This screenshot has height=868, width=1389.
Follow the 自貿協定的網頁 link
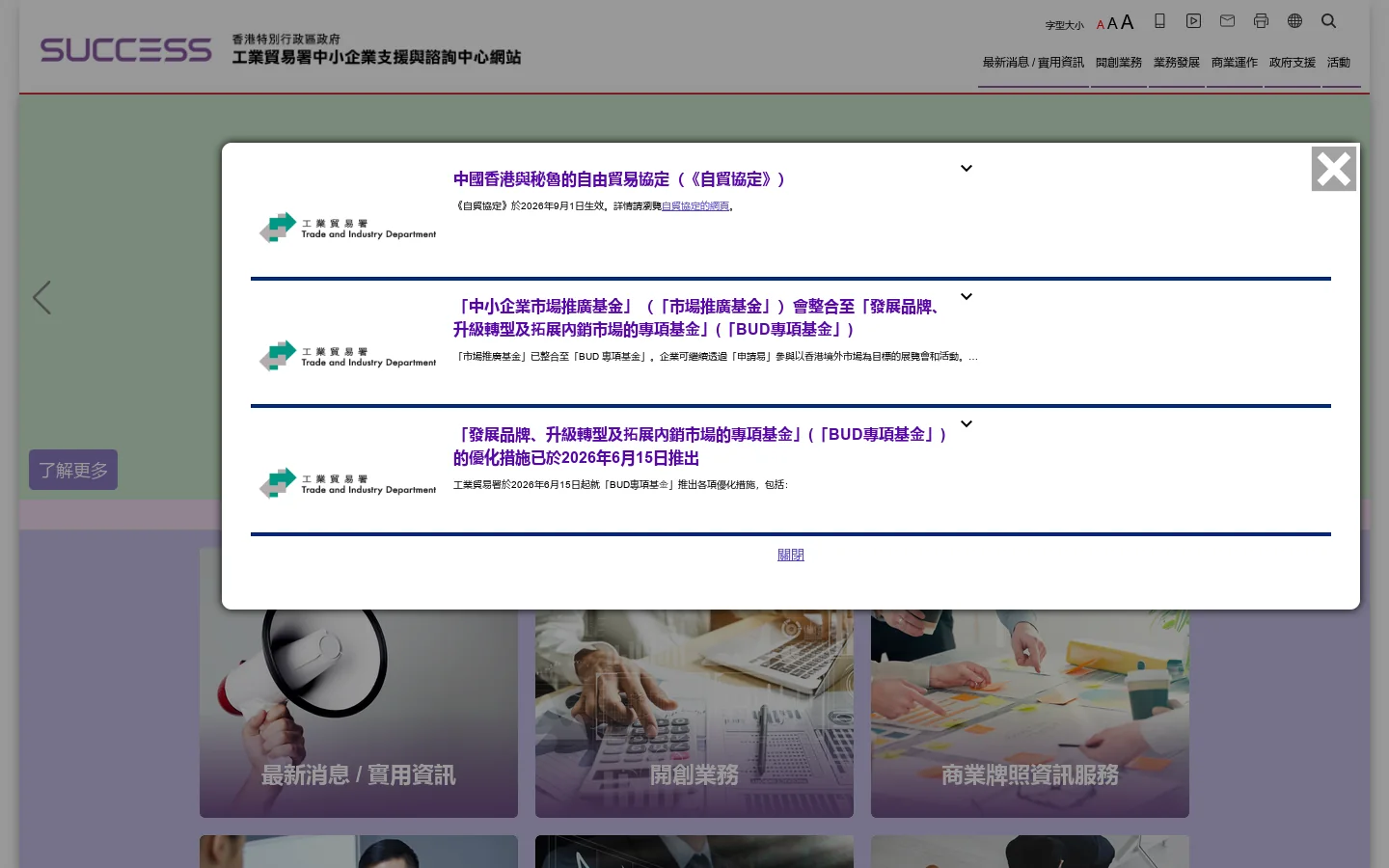(695, 206)
